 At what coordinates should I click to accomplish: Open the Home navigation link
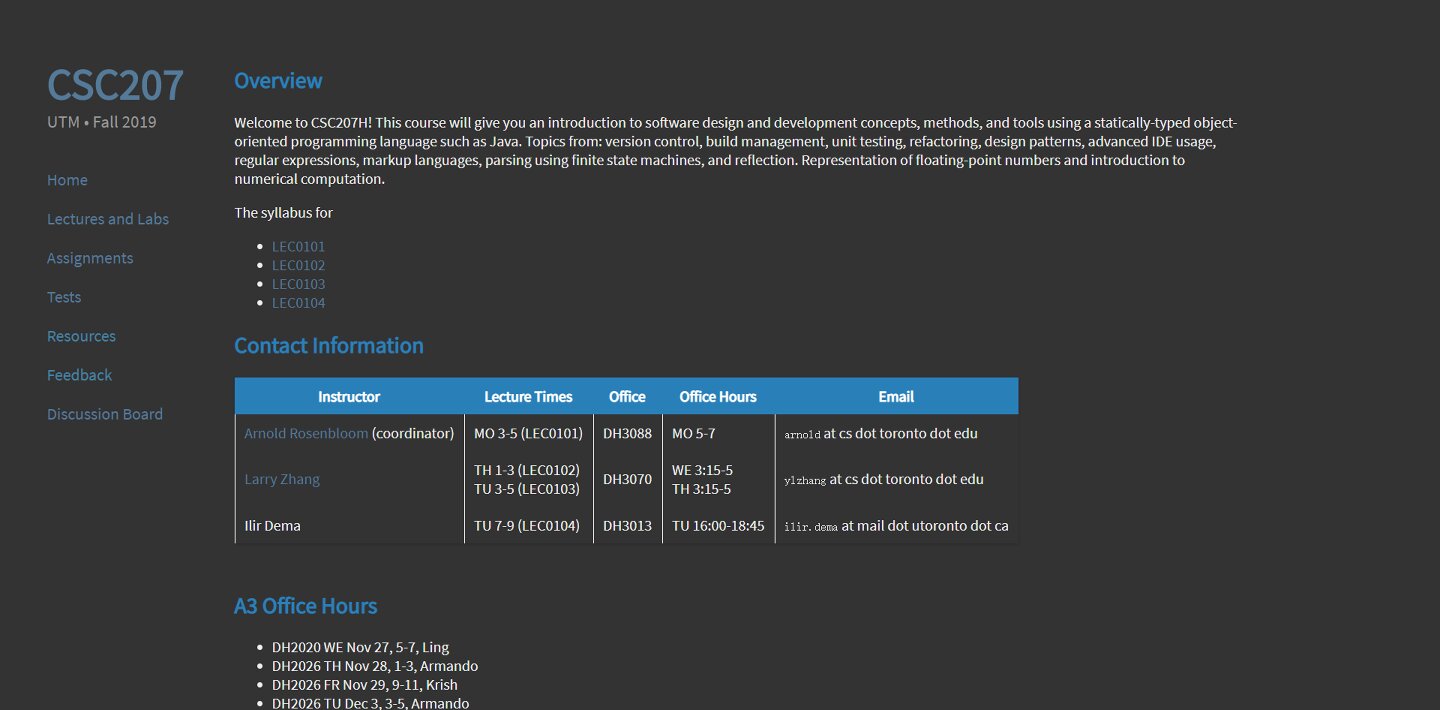67,180
